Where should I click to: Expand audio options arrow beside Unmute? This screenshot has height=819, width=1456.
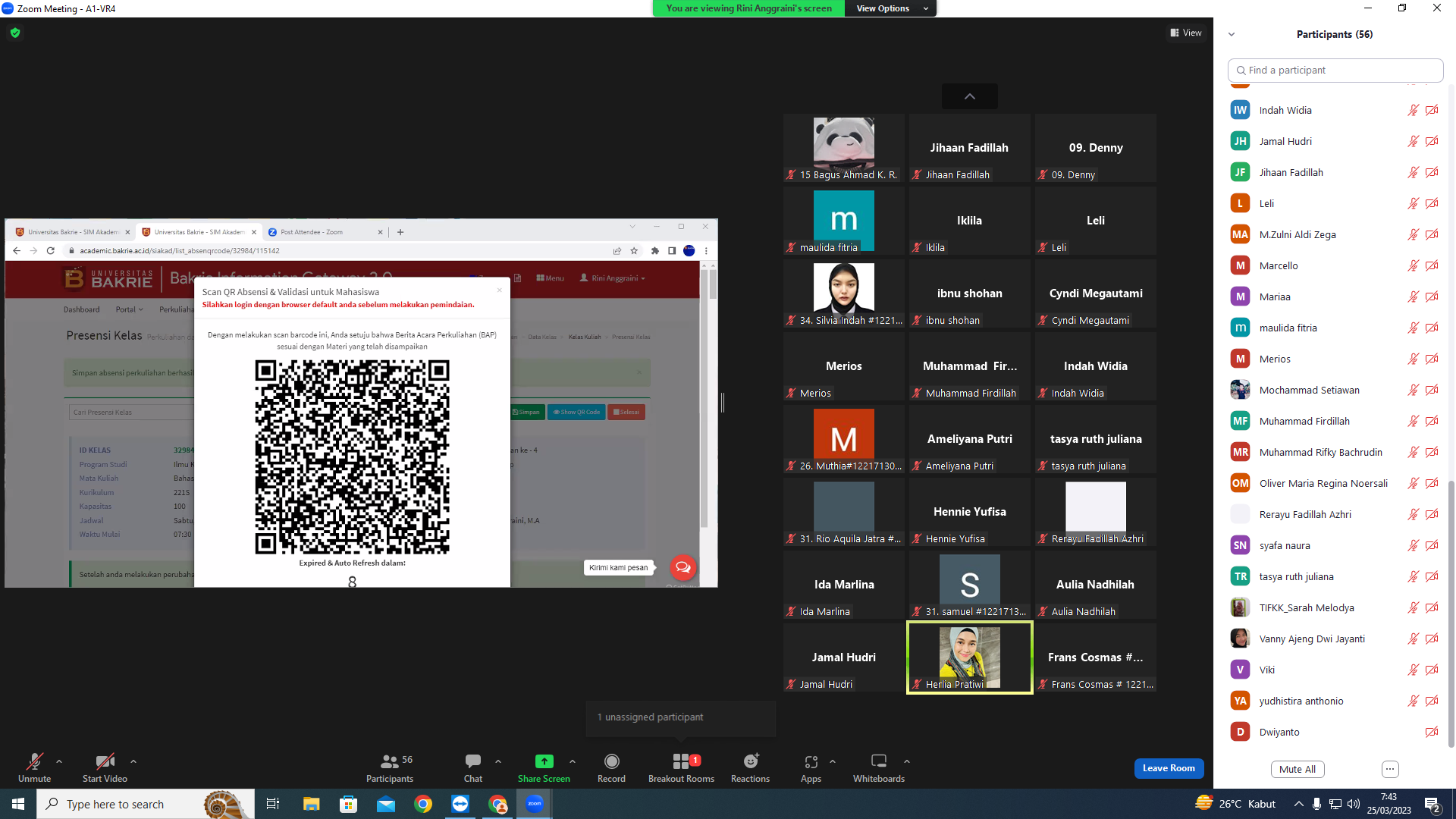click(59, 761)
